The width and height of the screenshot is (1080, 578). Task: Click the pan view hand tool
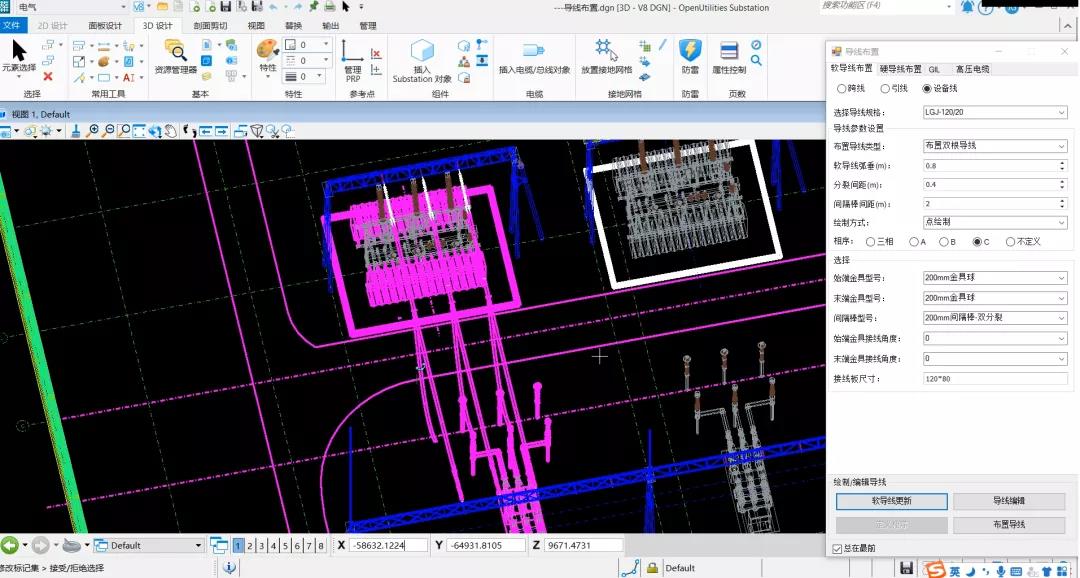tap(170, 130)
